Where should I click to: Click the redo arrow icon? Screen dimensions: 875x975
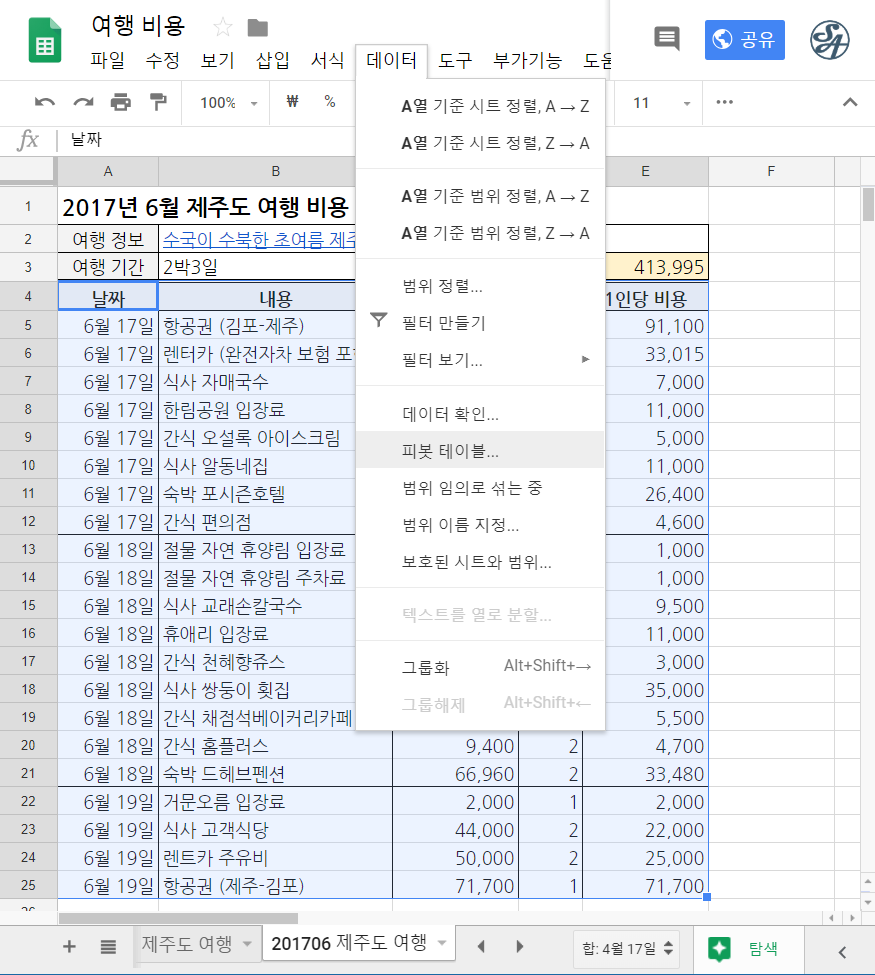(x=83, y=103)
